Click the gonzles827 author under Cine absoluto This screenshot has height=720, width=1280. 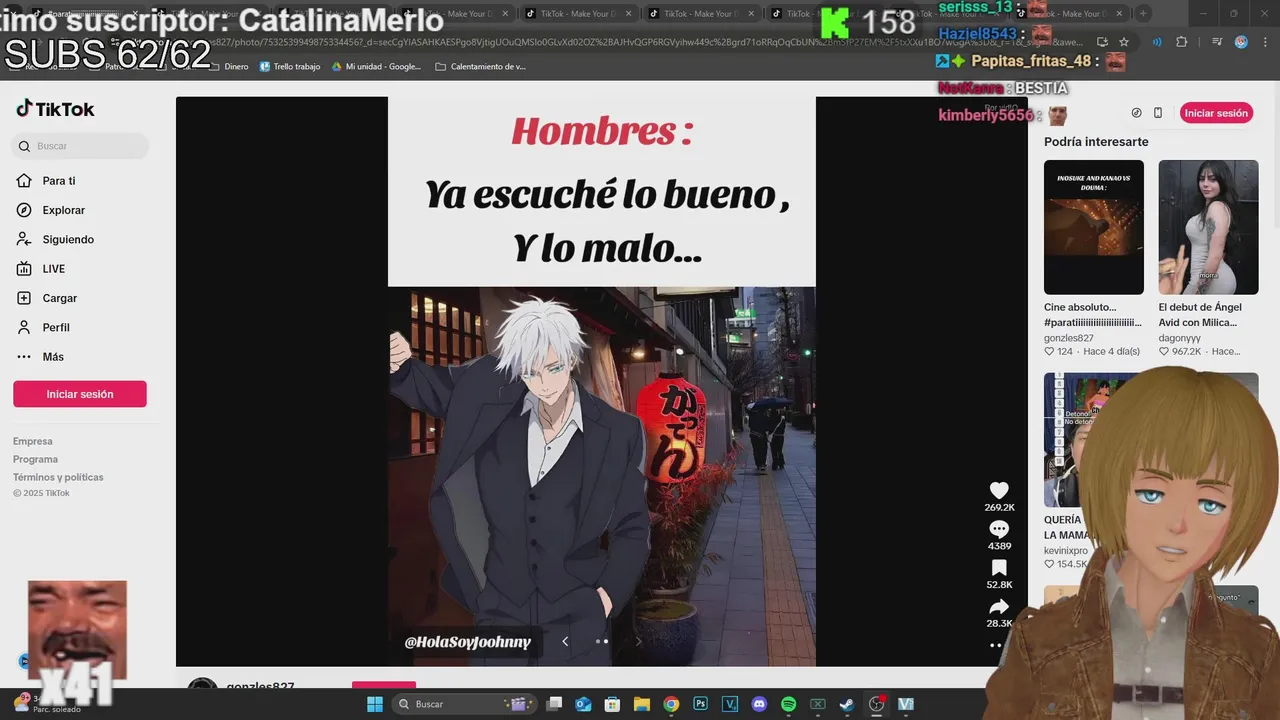pos(1069,338)
